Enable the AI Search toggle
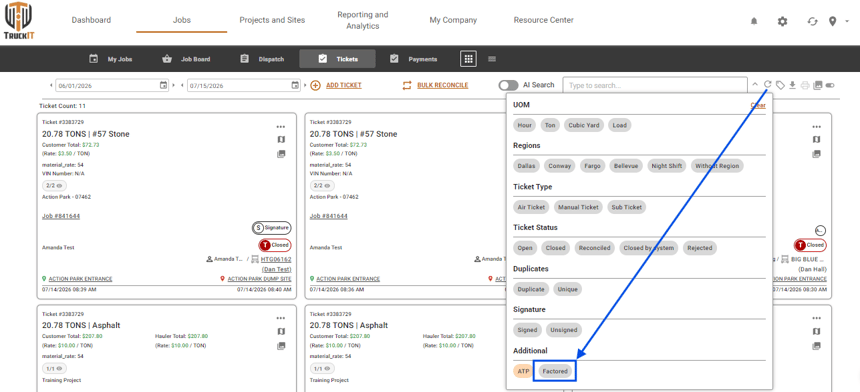Image resolution: width=860 pixels, height=392 pixels. 508,86
